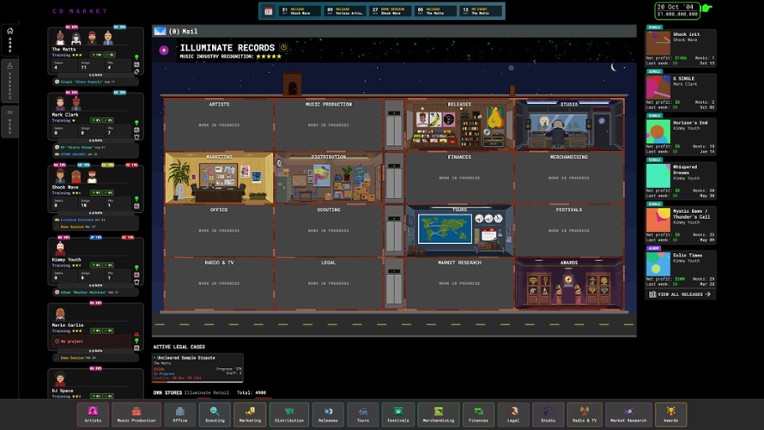Viewport: 764px width, 430px height.
Task: Open Releases from the bottom bar
Action: point(328,414)
